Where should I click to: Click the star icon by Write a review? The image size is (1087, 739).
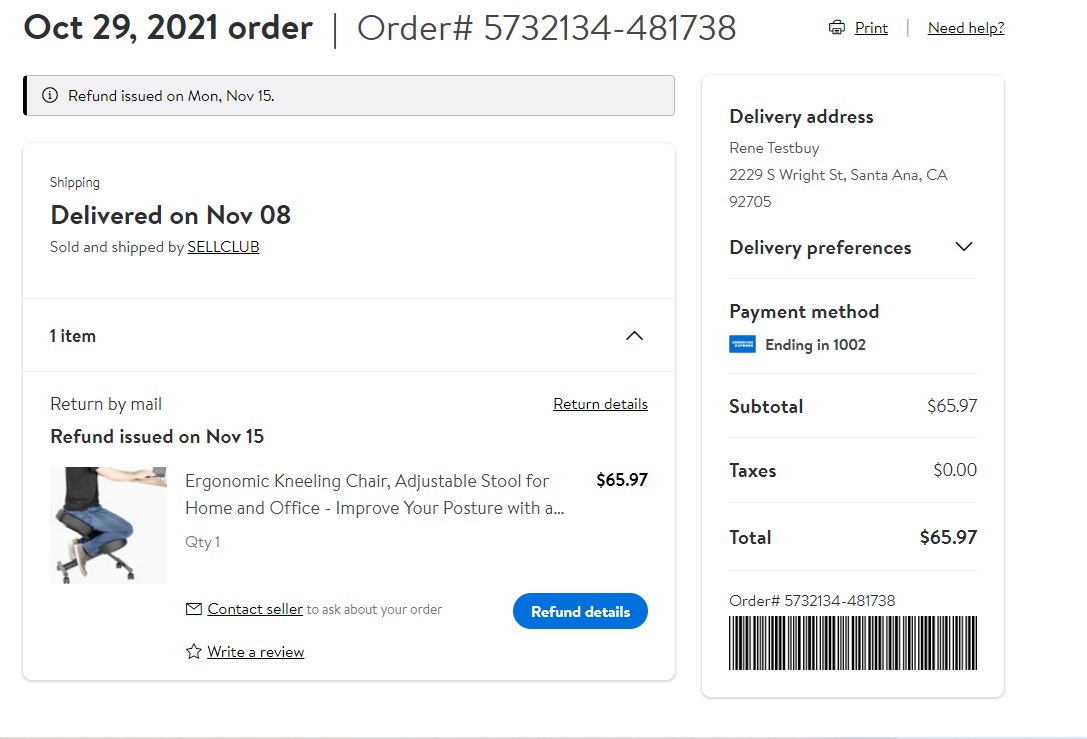194,652
